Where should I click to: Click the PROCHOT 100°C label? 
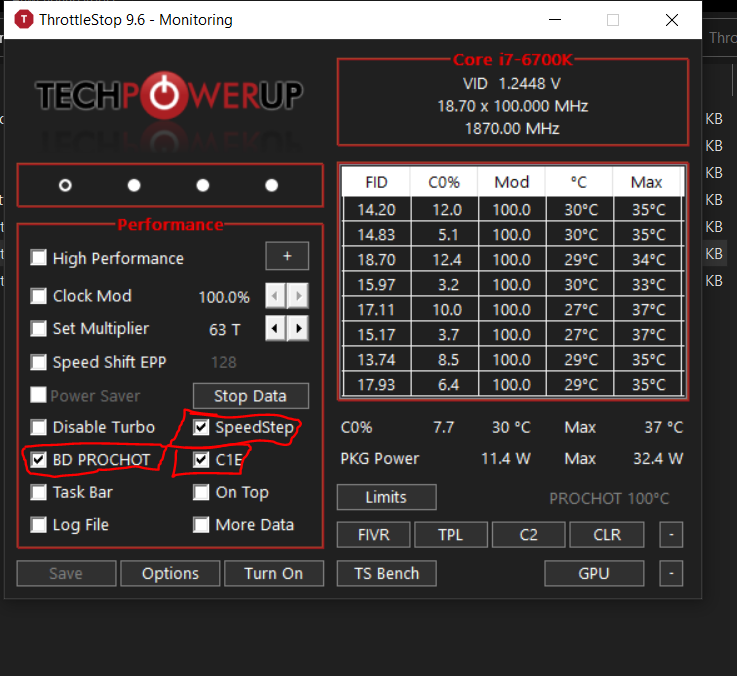click(609, 498)
